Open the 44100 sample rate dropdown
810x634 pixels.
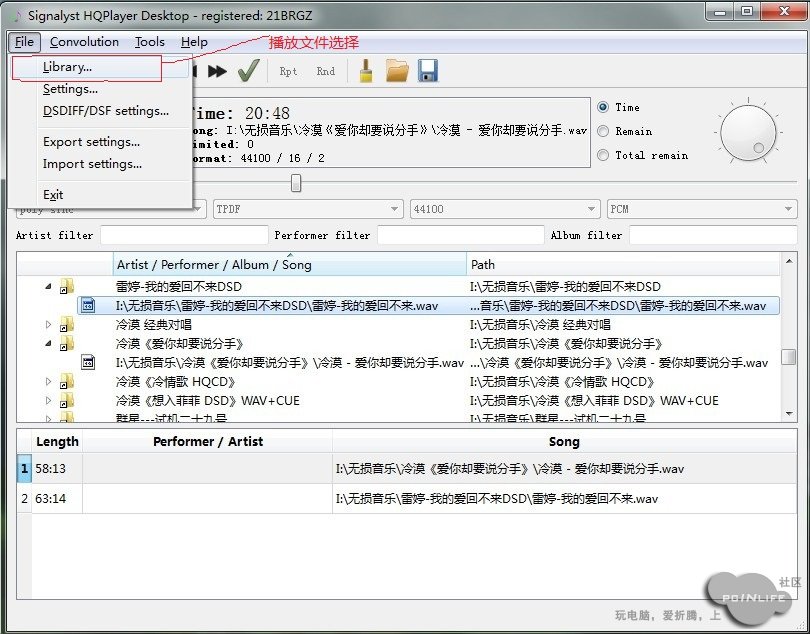505,209
